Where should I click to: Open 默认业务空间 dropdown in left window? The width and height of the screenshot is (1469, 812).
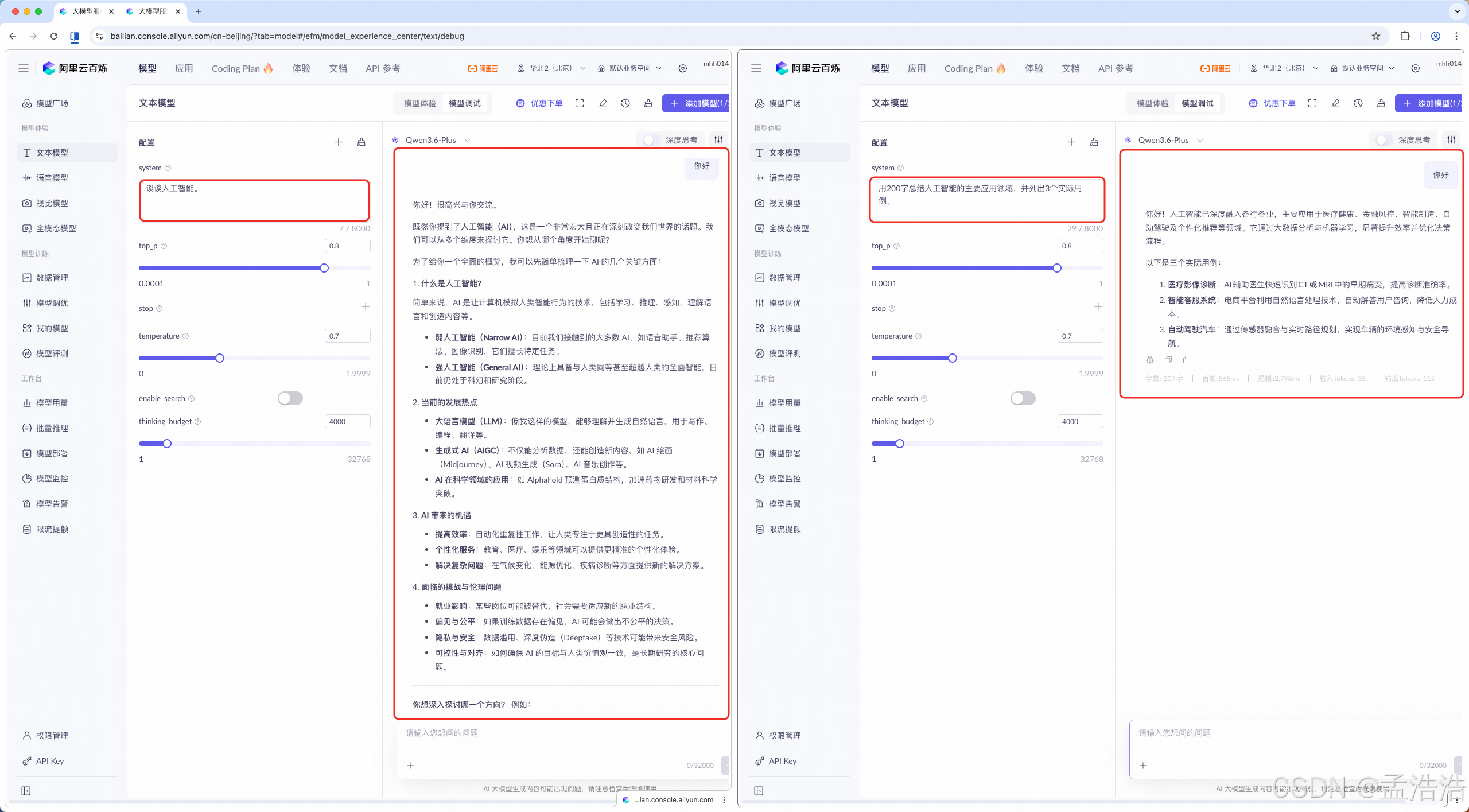click(630, 68)
